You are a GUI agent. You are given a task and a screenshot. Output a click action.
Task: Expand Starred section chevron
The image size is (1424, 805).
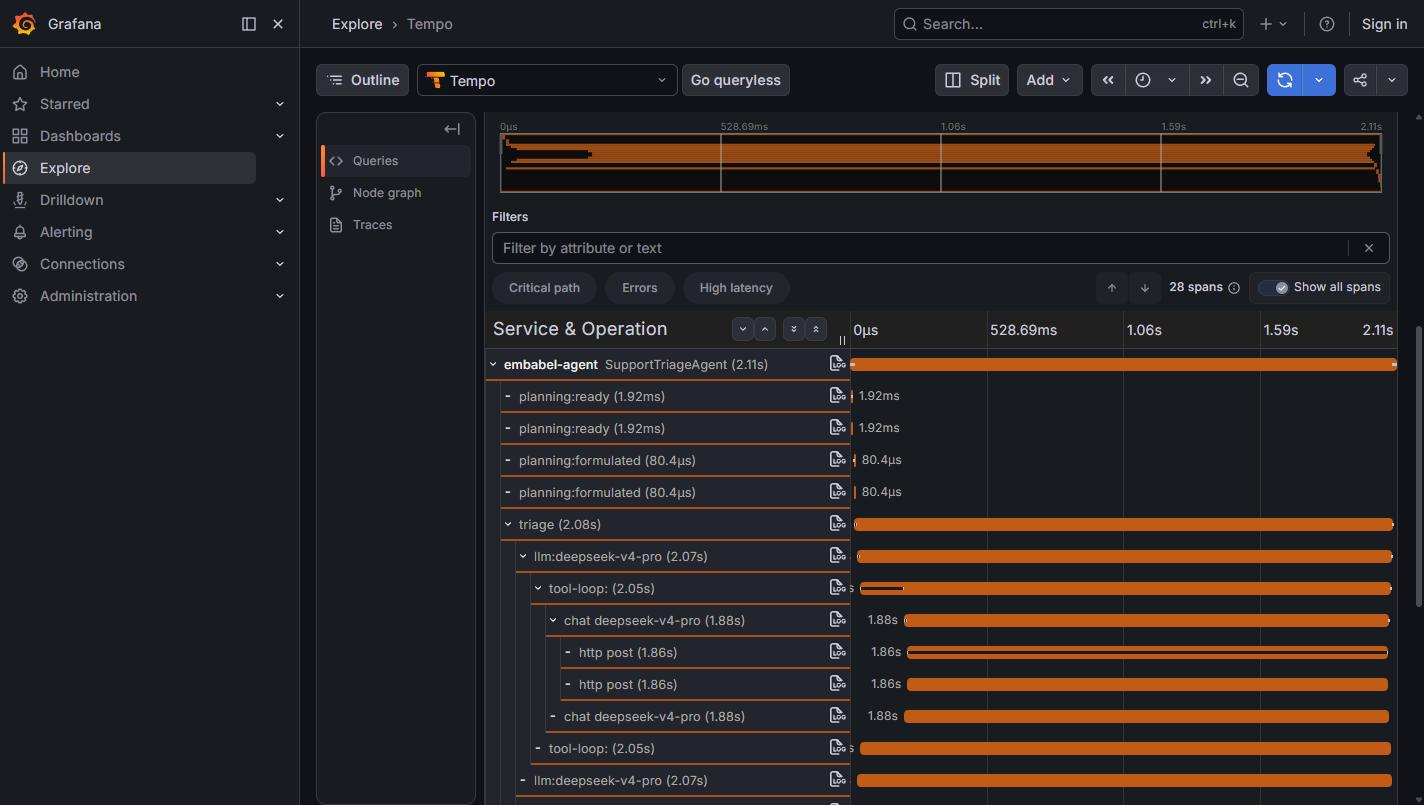point(280,104)
